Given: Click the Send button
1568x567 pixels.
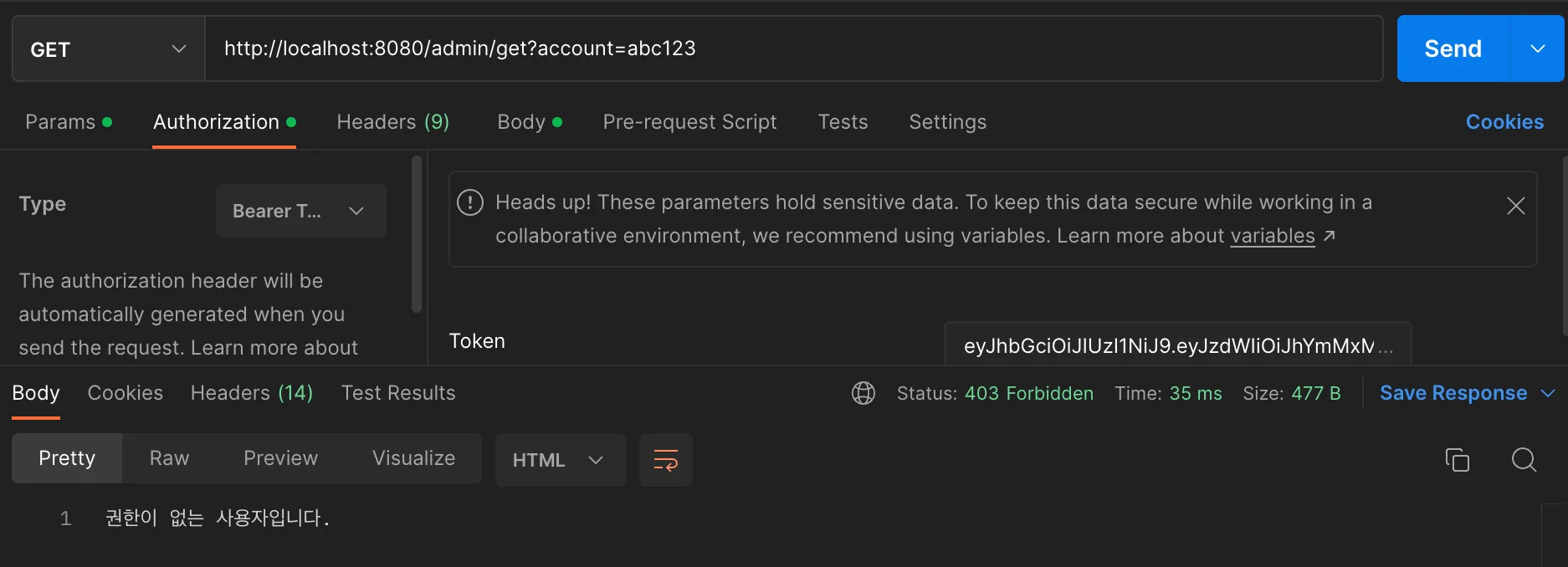Looking at the screenshot, I should (x=1453, y=49).
